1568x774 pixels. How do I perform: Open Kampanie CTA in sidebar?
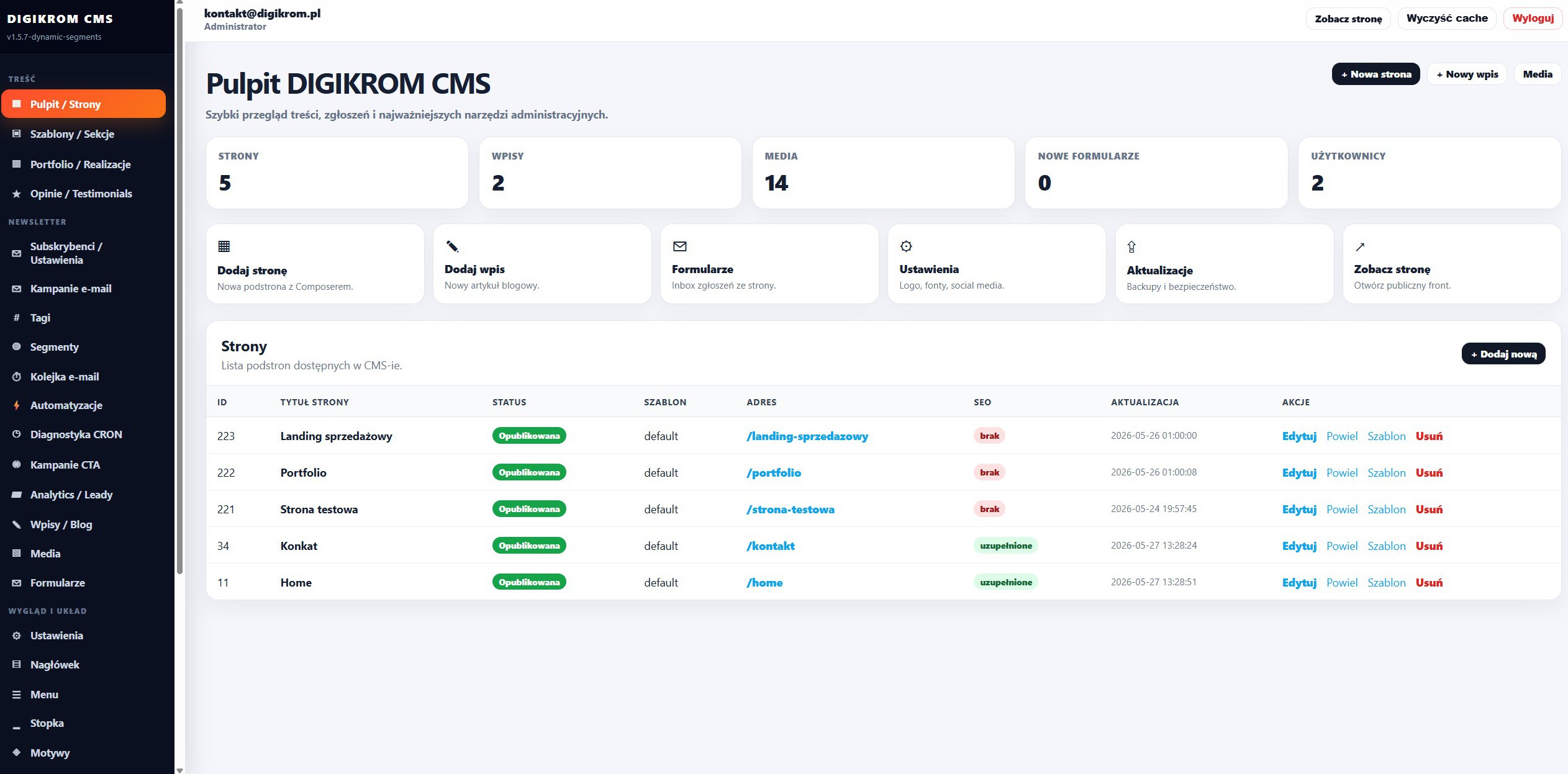point(84,465)
